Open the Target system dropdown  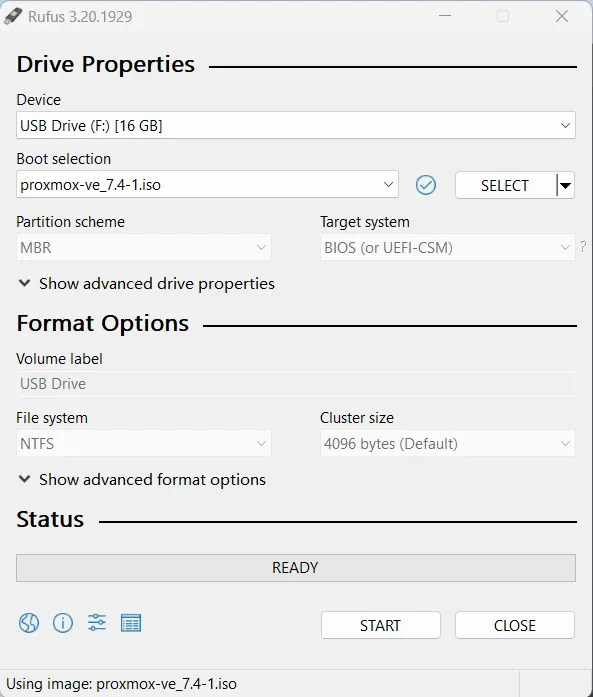coord(448,247)
